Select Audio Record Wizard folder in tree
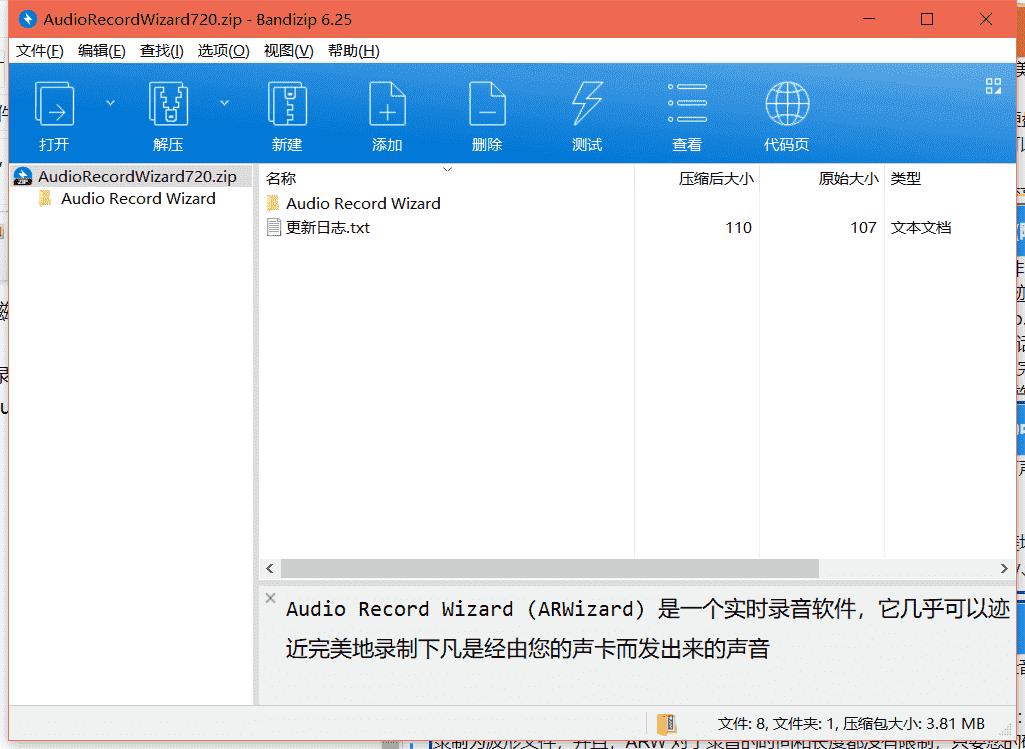 (138, 199)
